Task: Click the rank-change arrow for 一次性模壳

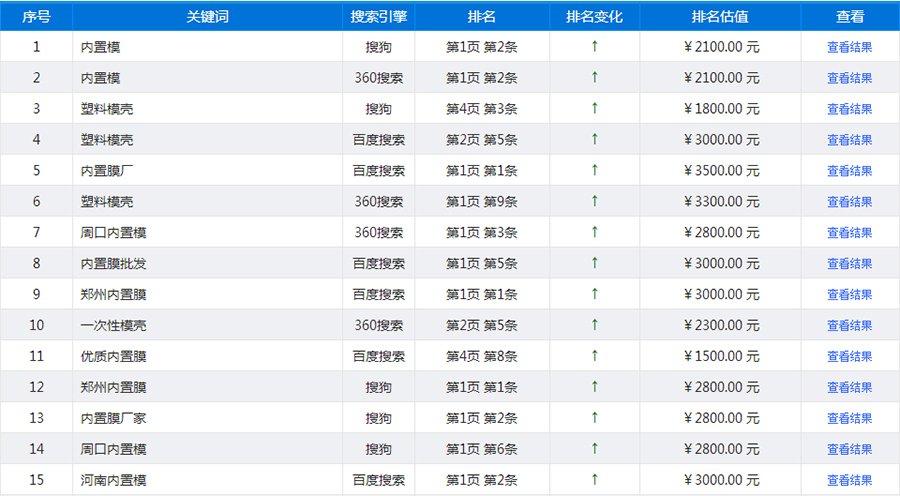Action: 594,325
